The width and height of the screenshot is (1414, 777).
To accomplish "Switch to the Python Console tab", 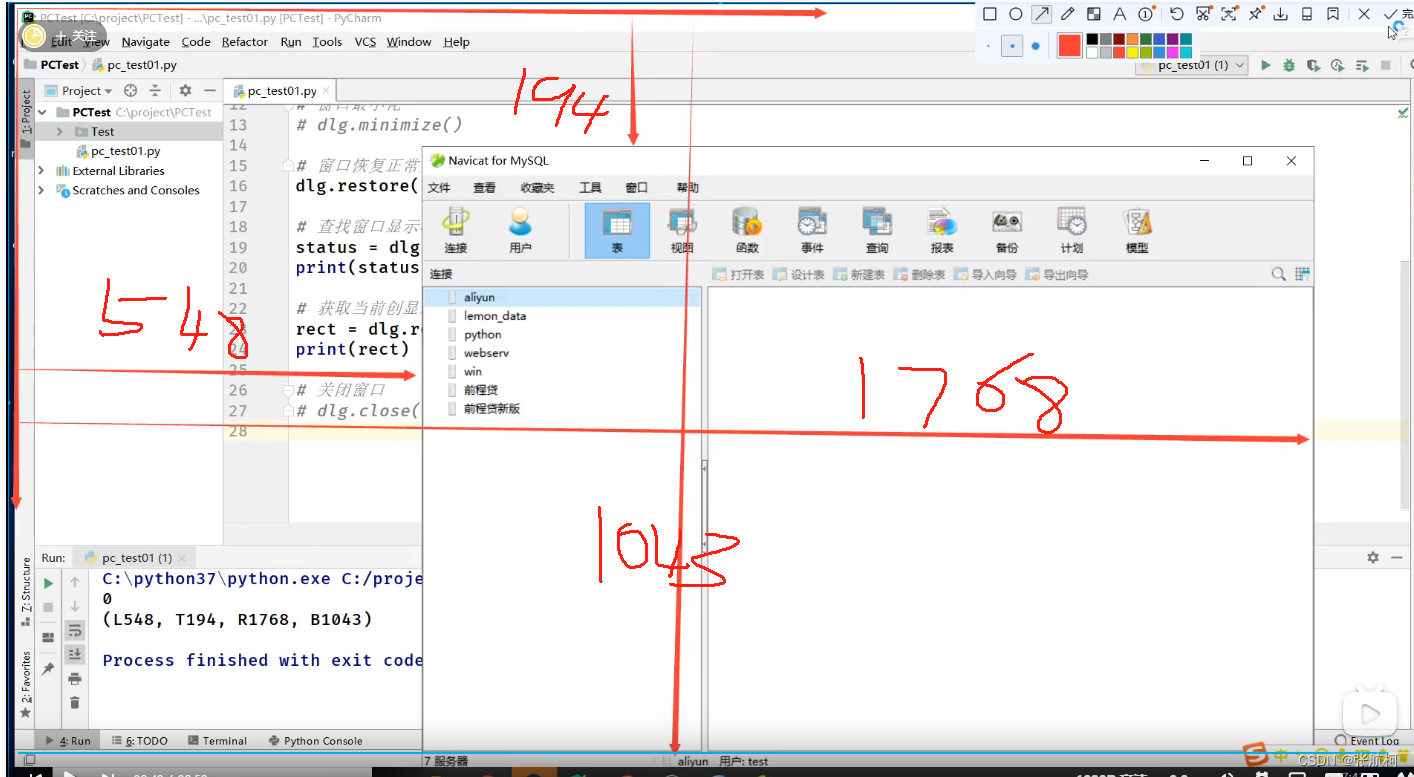I will coord(315,741).
